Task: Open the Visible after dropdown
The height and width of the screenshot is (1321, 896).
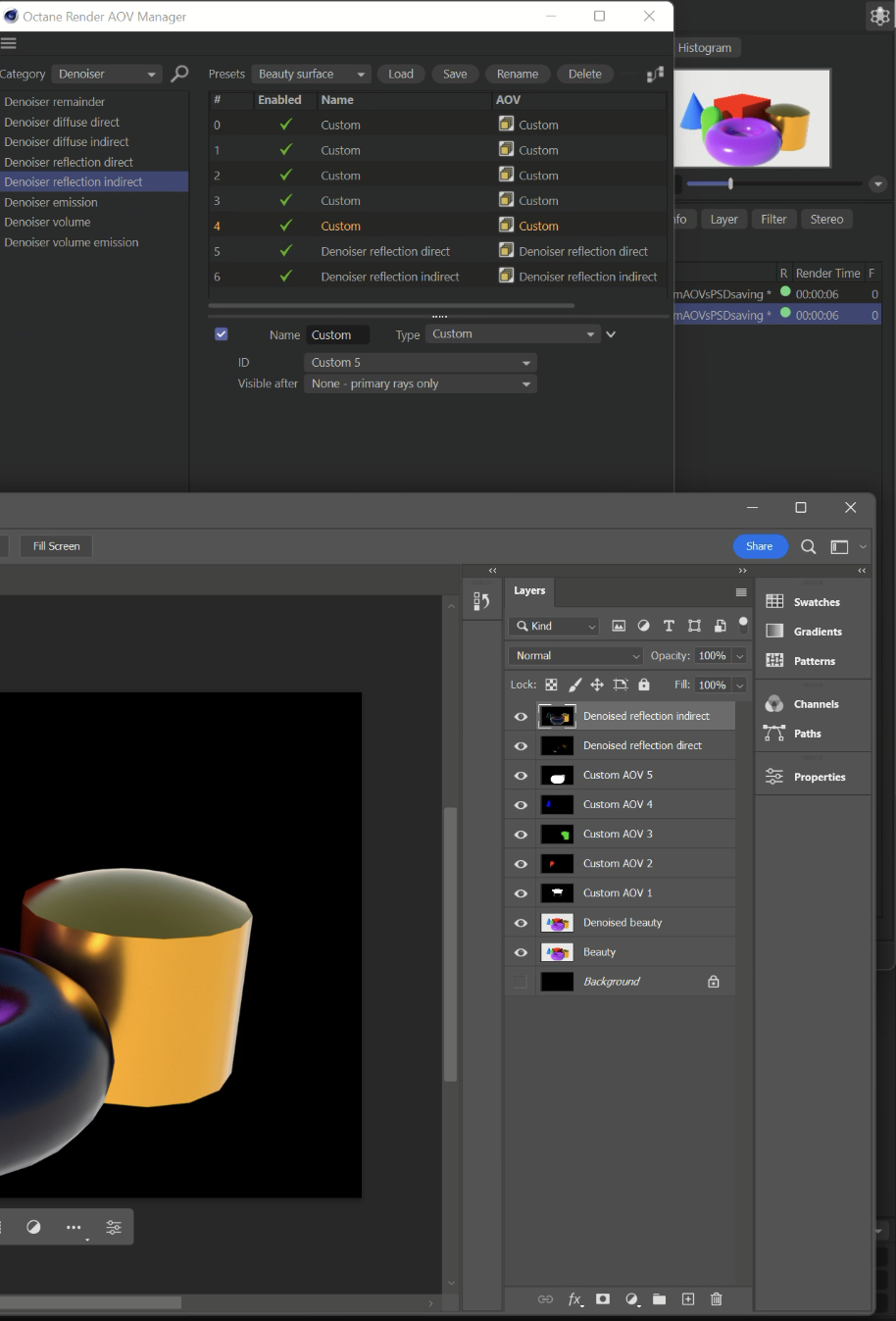Action: point(421,384)
